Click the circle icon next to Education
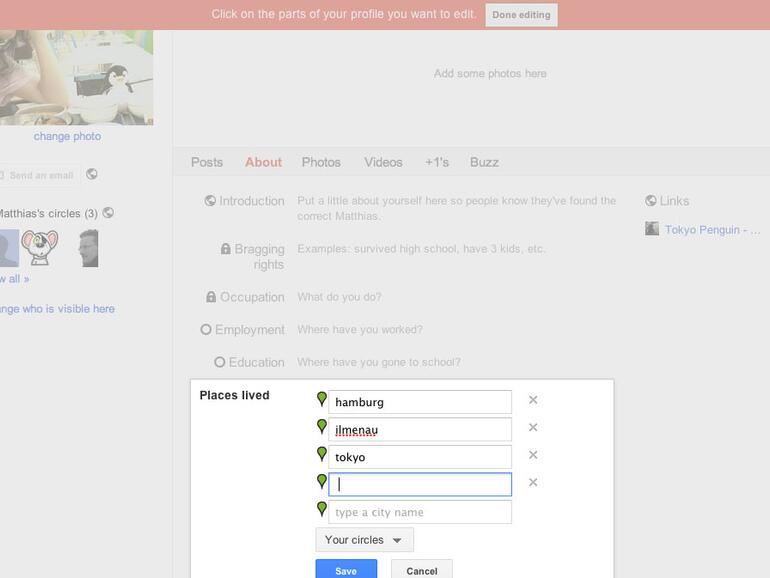This screenshot has height=578, width=770. click(x=219, y=362)
